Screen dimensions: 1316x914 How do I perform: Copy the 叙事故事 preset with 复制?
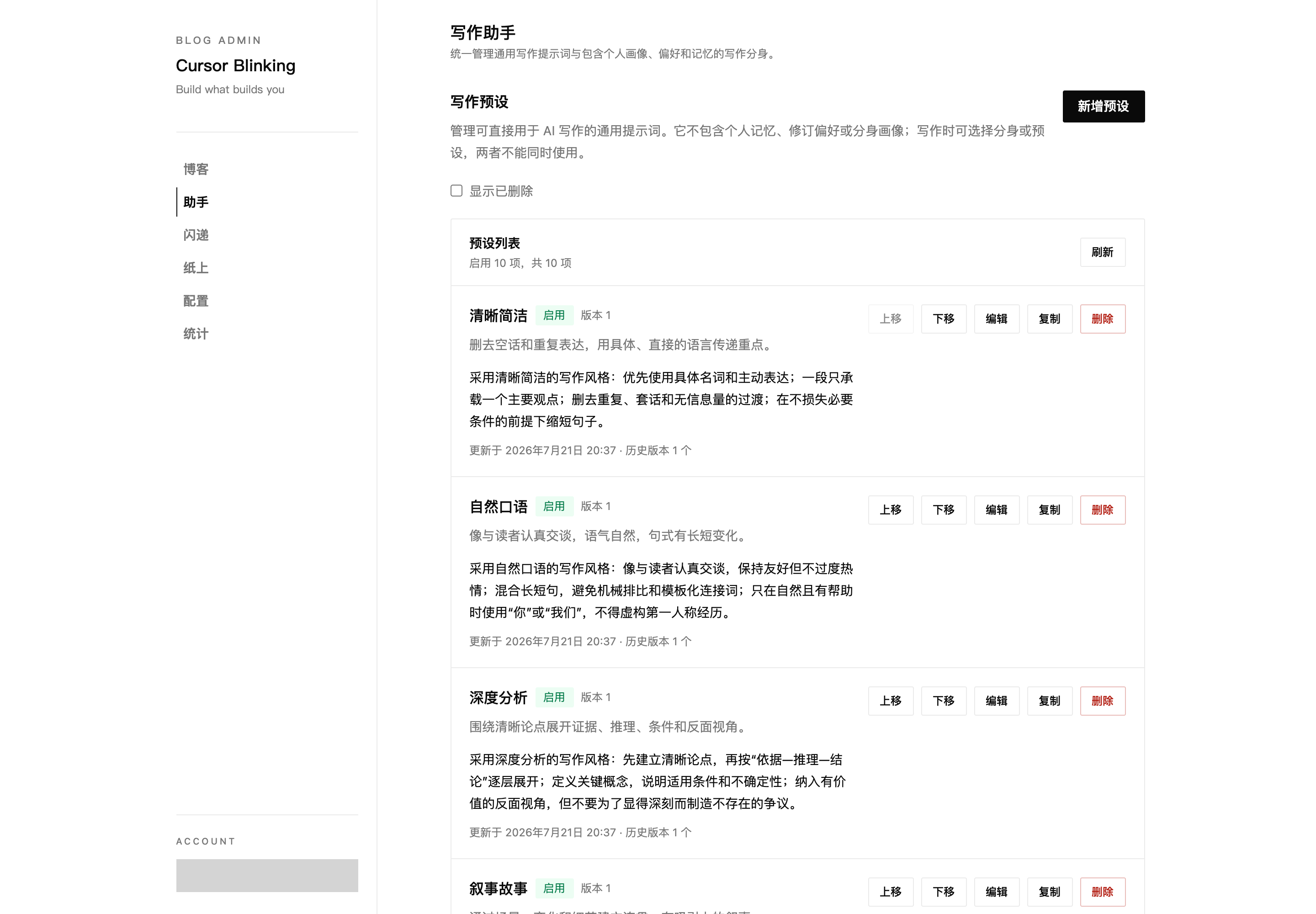[1050, 892]
